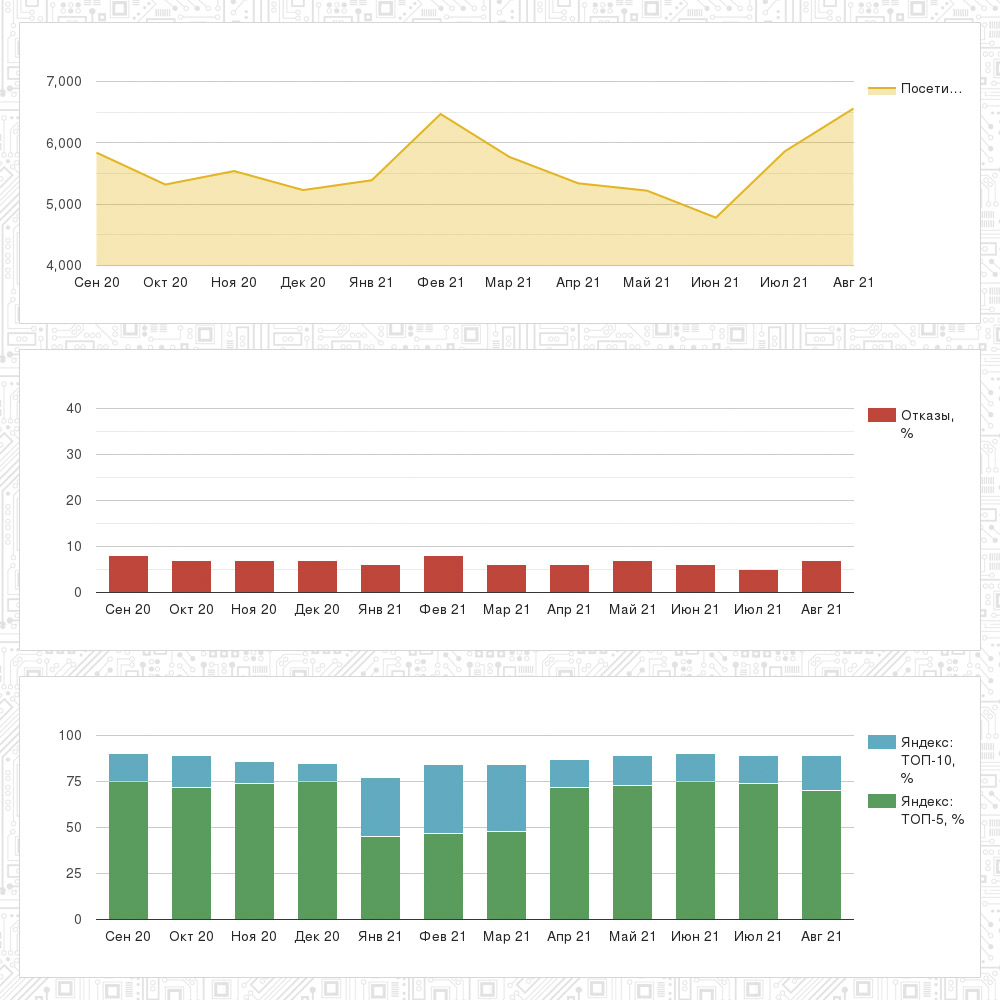The image size is (1000, 1000).
Task: Click the red Мар 21 bounce-rate bar
Action: (x=506, y=578)
